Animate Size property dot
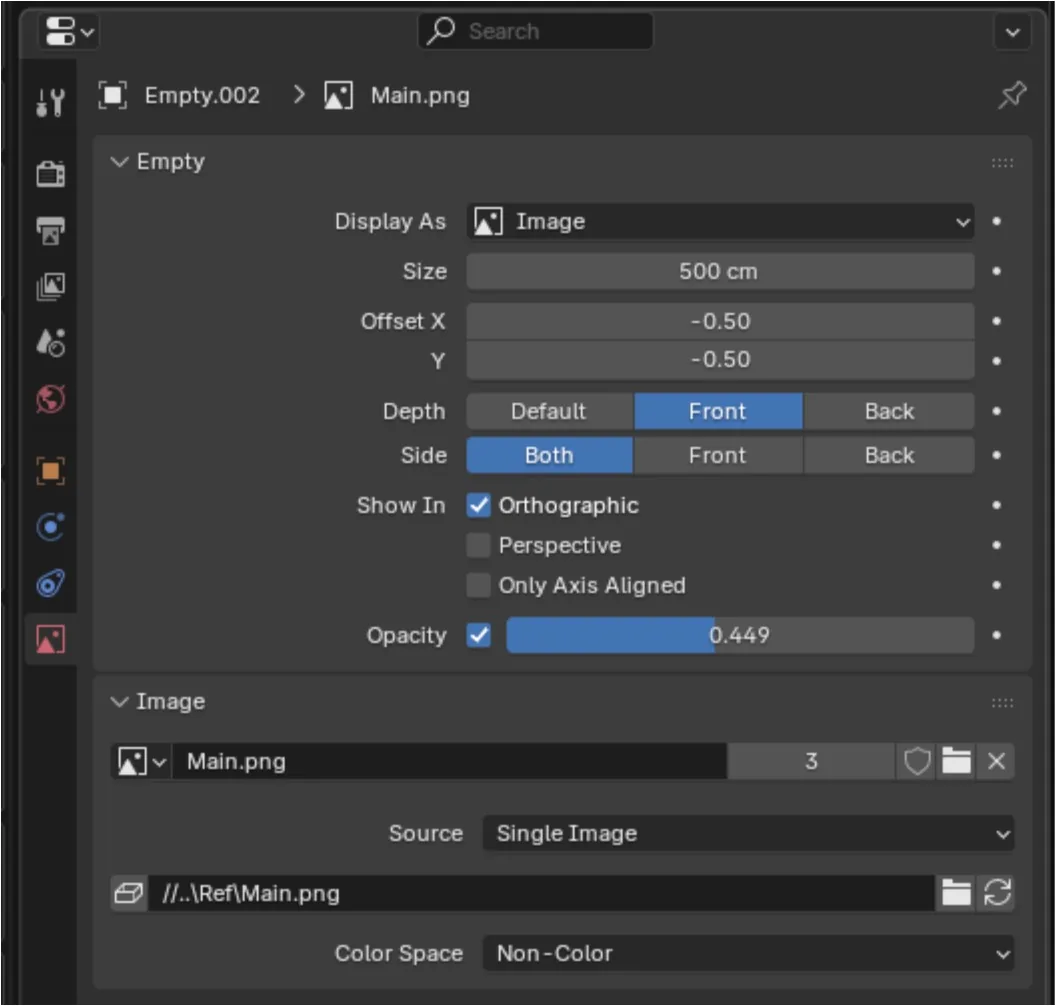Screen dimensions: 1056x1006 point(997,271)
